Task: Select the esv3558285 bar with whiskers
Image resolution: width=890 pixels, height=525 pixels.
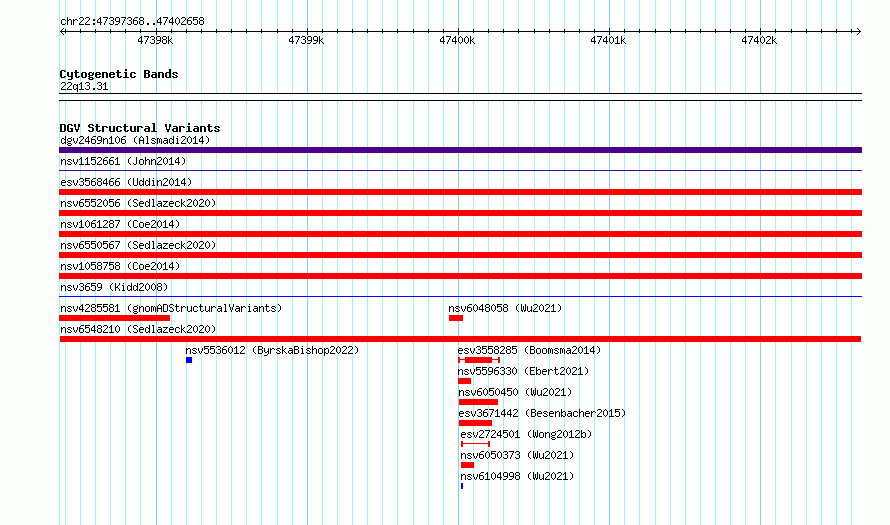Action: click(x=479, y=360)
